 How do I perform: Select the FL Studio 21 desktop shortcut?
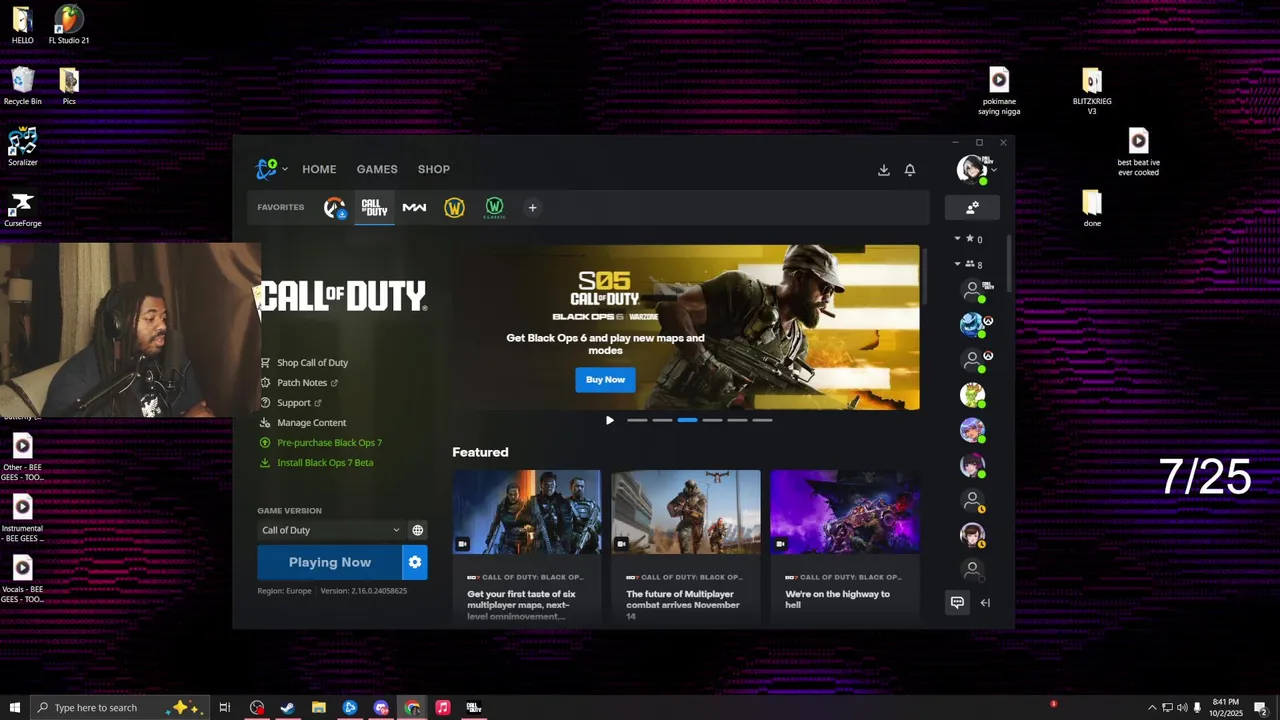coord(69,26)
